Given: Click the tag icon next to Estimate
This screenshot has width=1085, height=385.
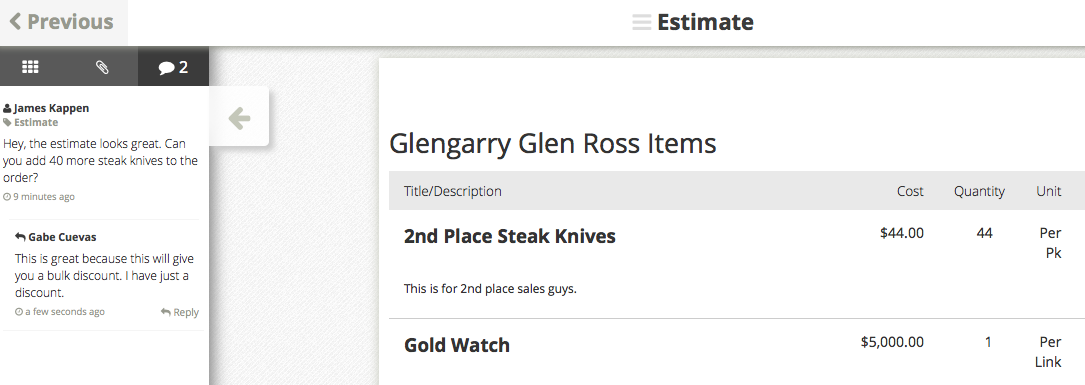Looking at the screenshot, I should pyautogui.click(x=7, y=123).
